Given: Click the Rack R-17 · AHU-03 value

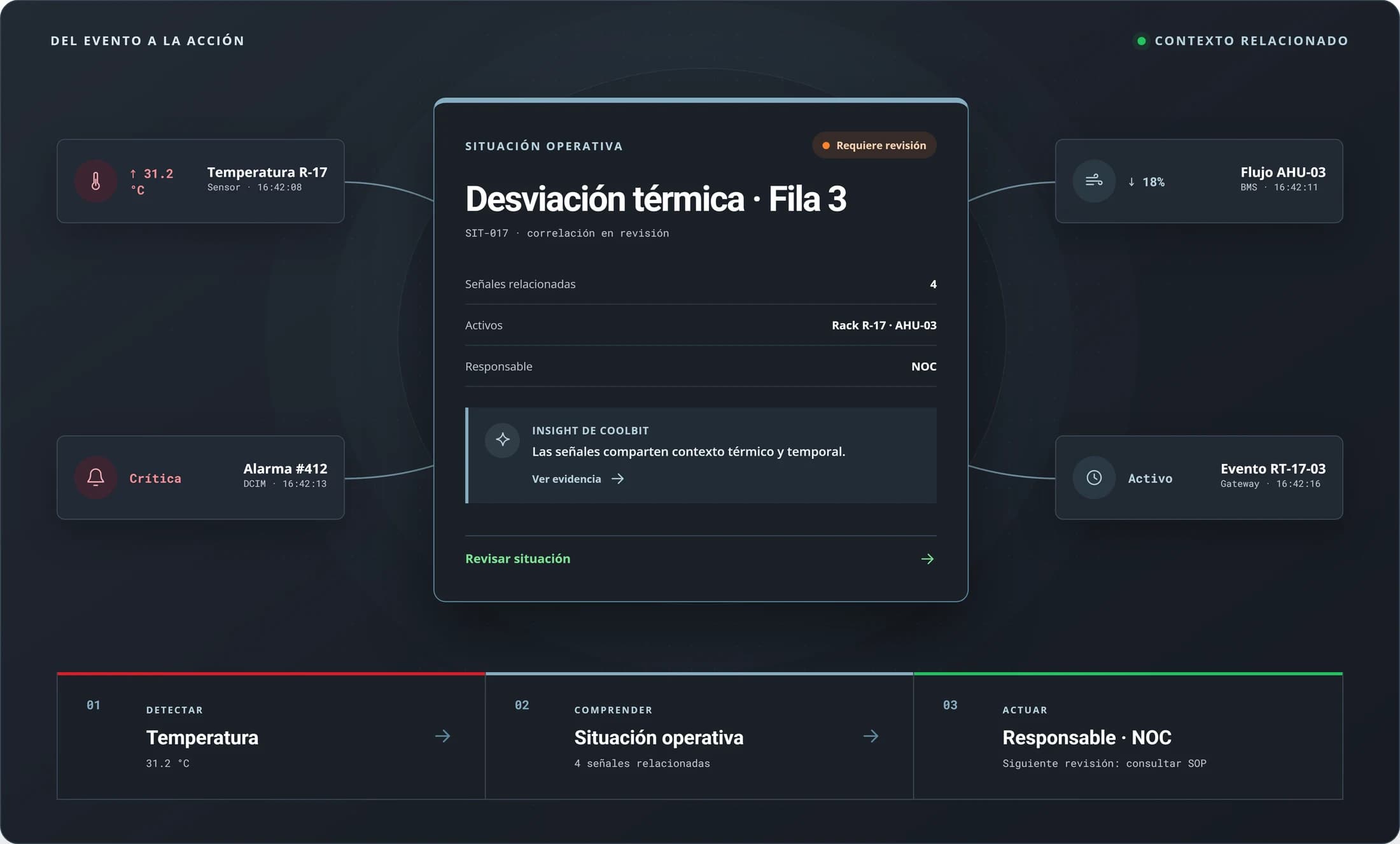Looking at the screenshot, I should coord(884,325).
